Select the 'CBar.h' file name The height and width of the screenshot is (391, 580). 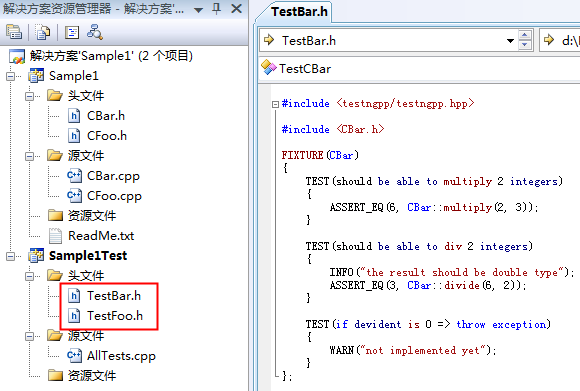106,116
